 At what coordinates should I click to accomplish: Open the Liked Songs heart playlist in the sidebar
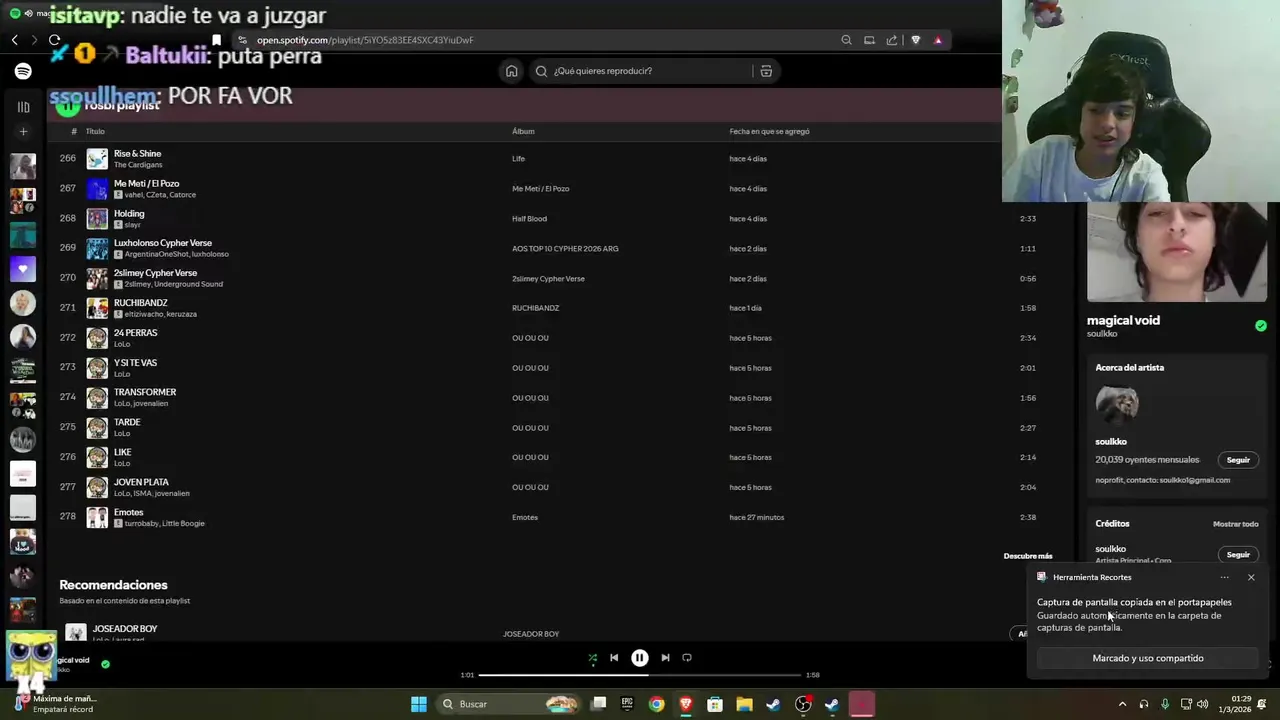pyautogui.click(x=23, y=269)
